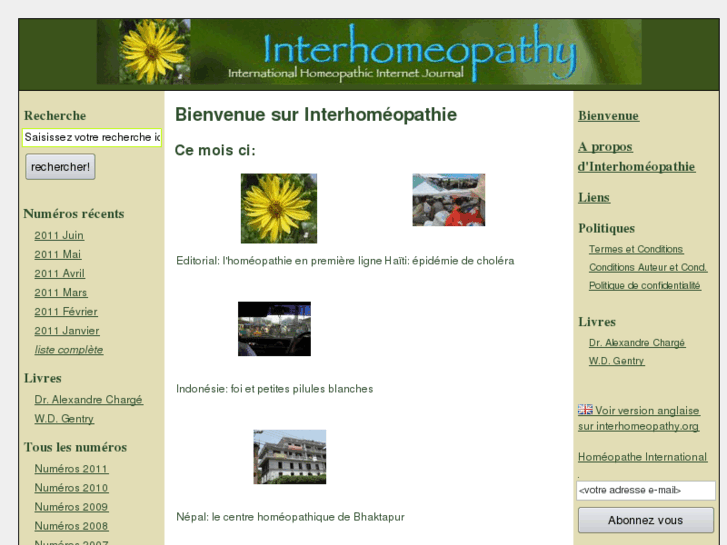Open the Numéros 2009 link
Viewport: 727px width, 545px height.
(x=71, y=507)
